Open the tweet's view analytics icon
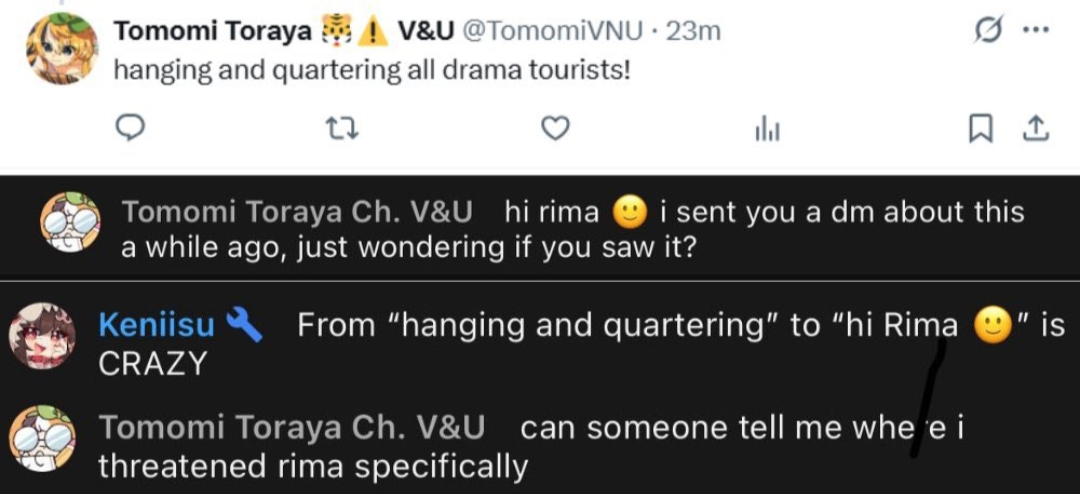Viewport: 1080px width, 494px height. point(766,129)
